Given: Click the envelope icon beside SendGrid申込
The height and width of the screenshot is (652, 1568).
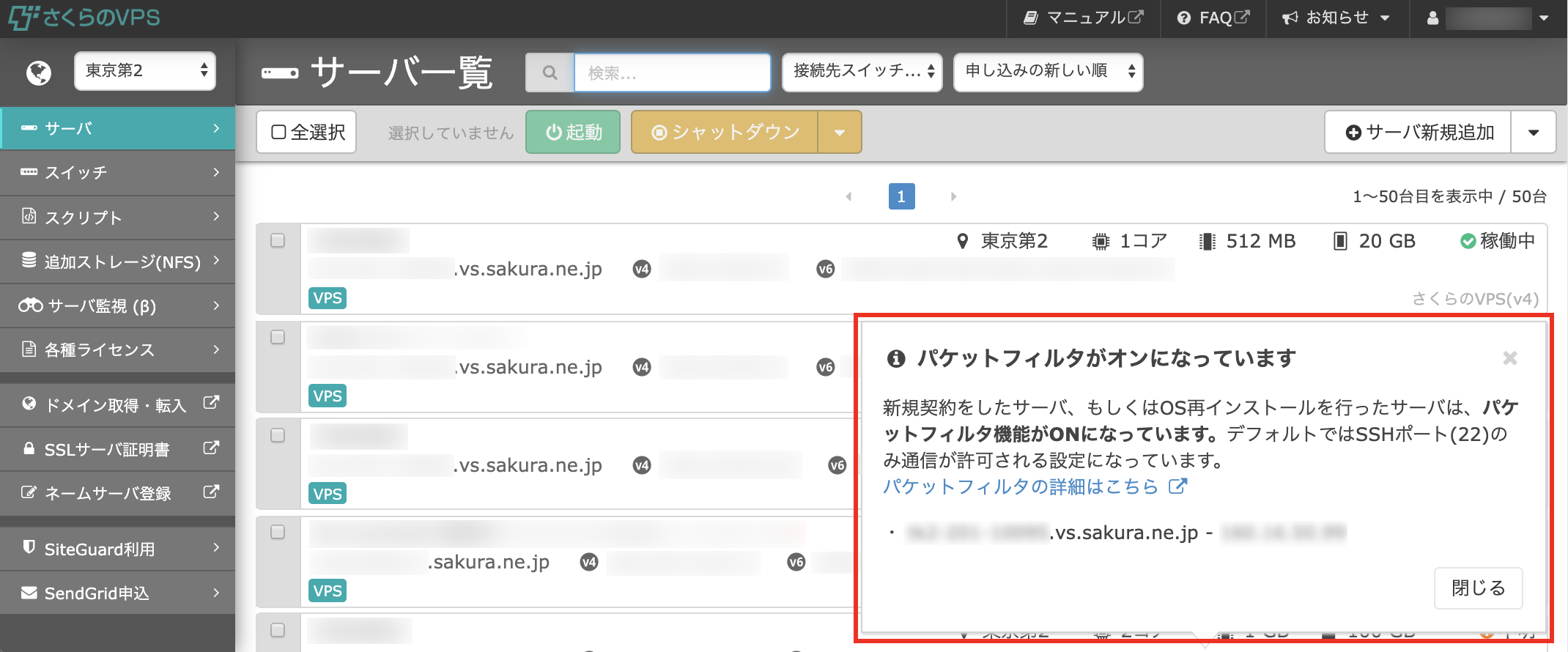Looking at the screenshot, I should coord(29,592).
